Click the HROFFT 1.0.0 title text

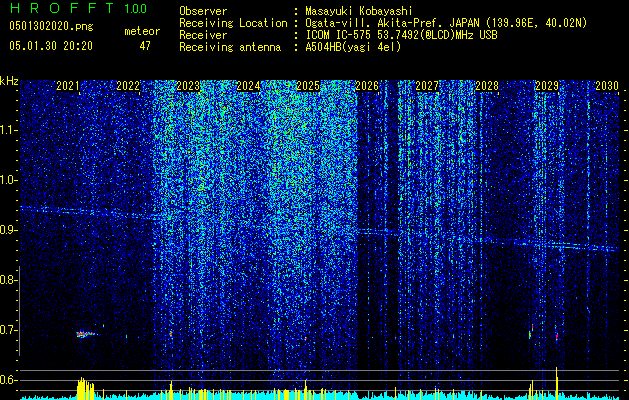click(x=78, y=8)
